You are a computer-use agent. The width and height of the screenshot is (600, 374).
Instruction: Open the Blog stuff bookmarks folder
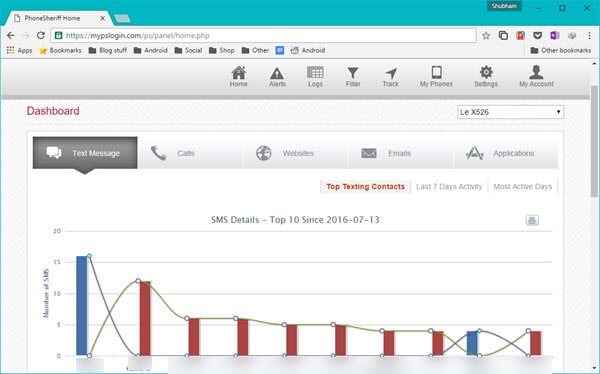pos(108,50)
